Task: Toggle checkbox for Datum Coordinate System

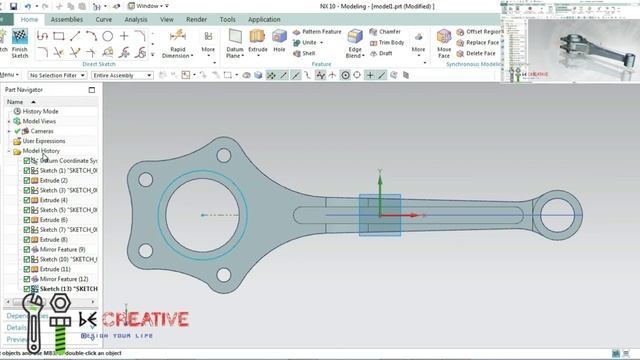Action: pos(27,161)
